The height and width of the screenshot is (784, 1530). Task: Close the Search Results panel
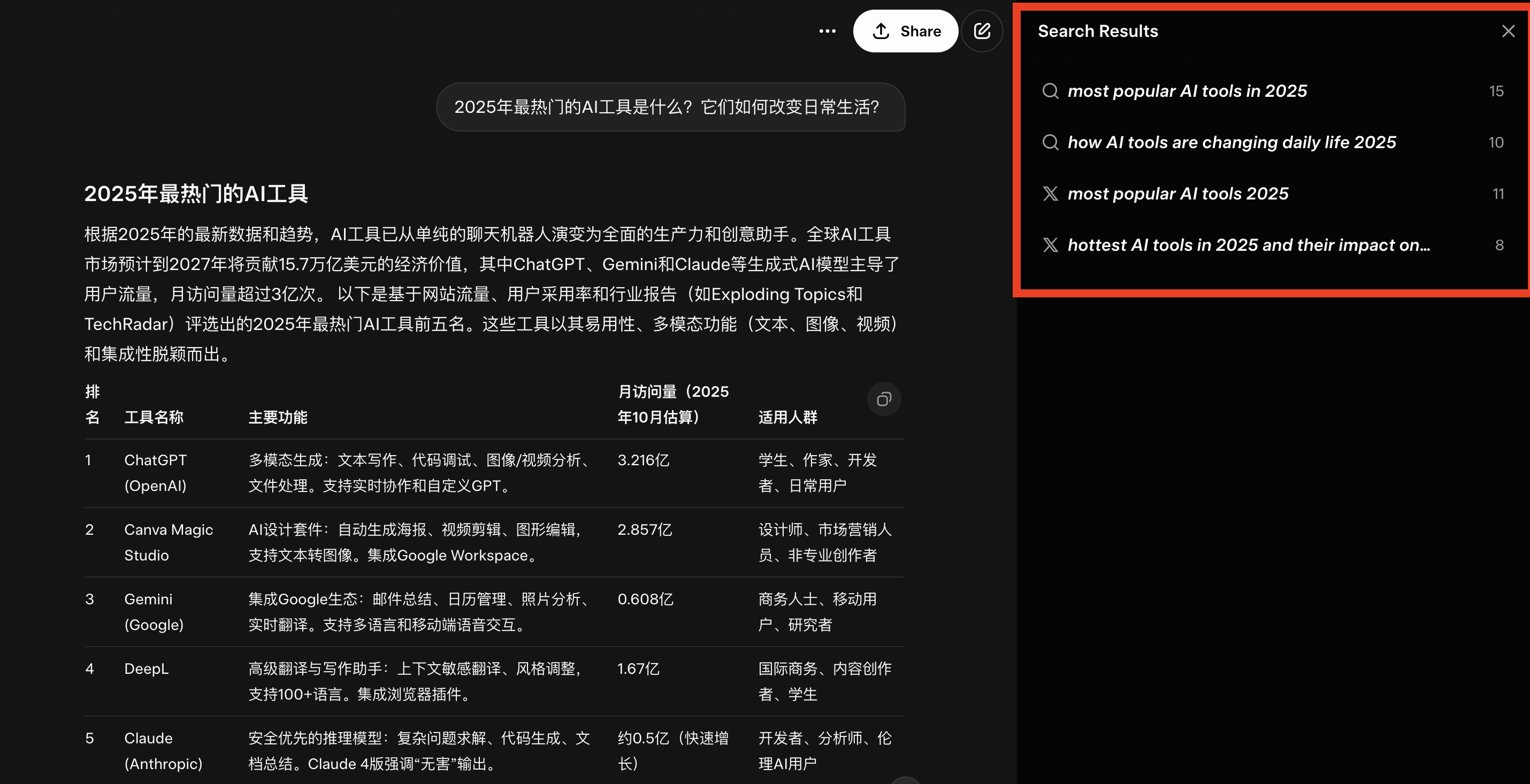(x=1508, y=32)
